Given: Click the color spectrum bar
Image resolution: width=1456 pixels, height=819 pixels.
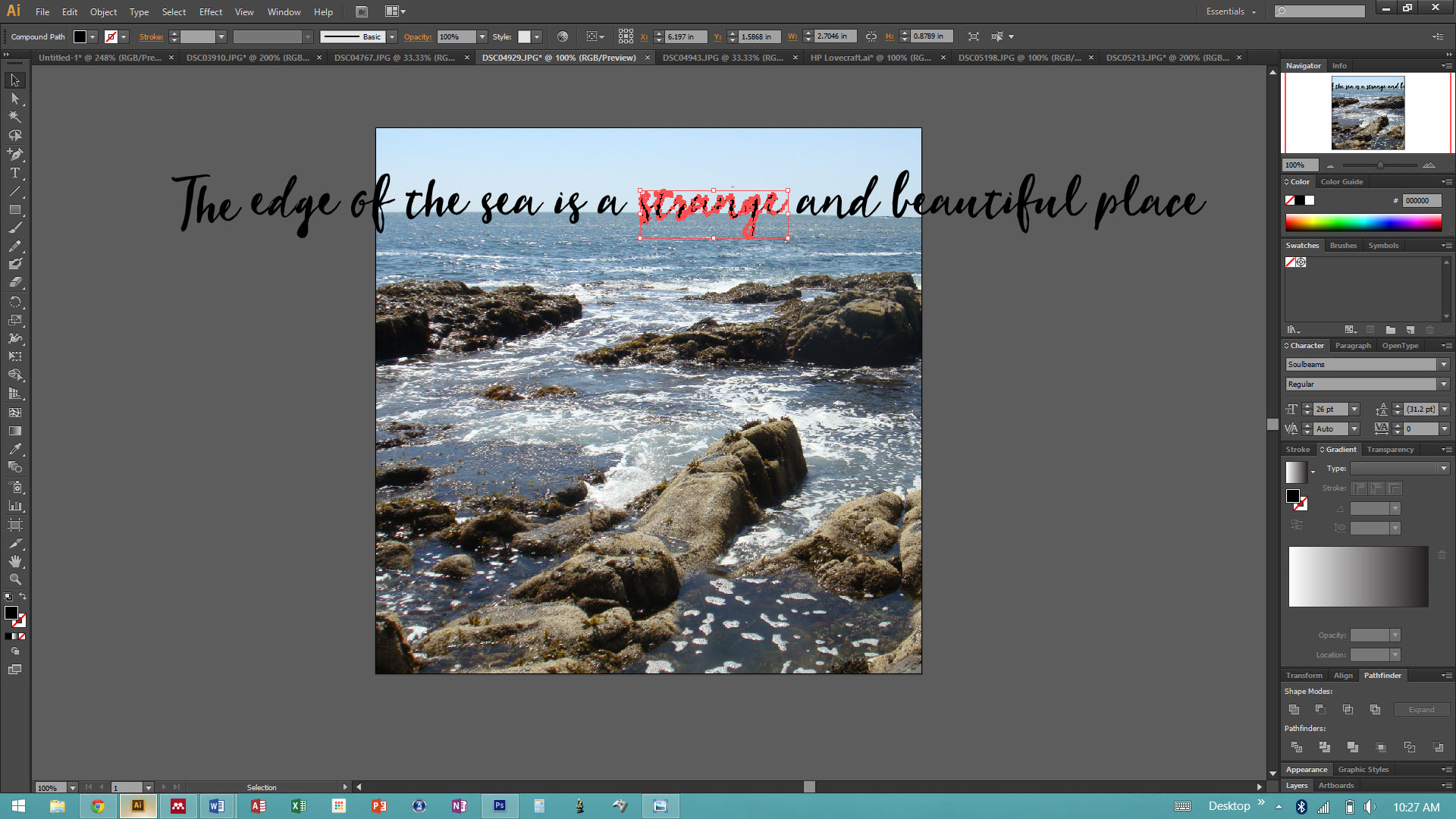Looking at the screenshot, I should (1363, 223).
